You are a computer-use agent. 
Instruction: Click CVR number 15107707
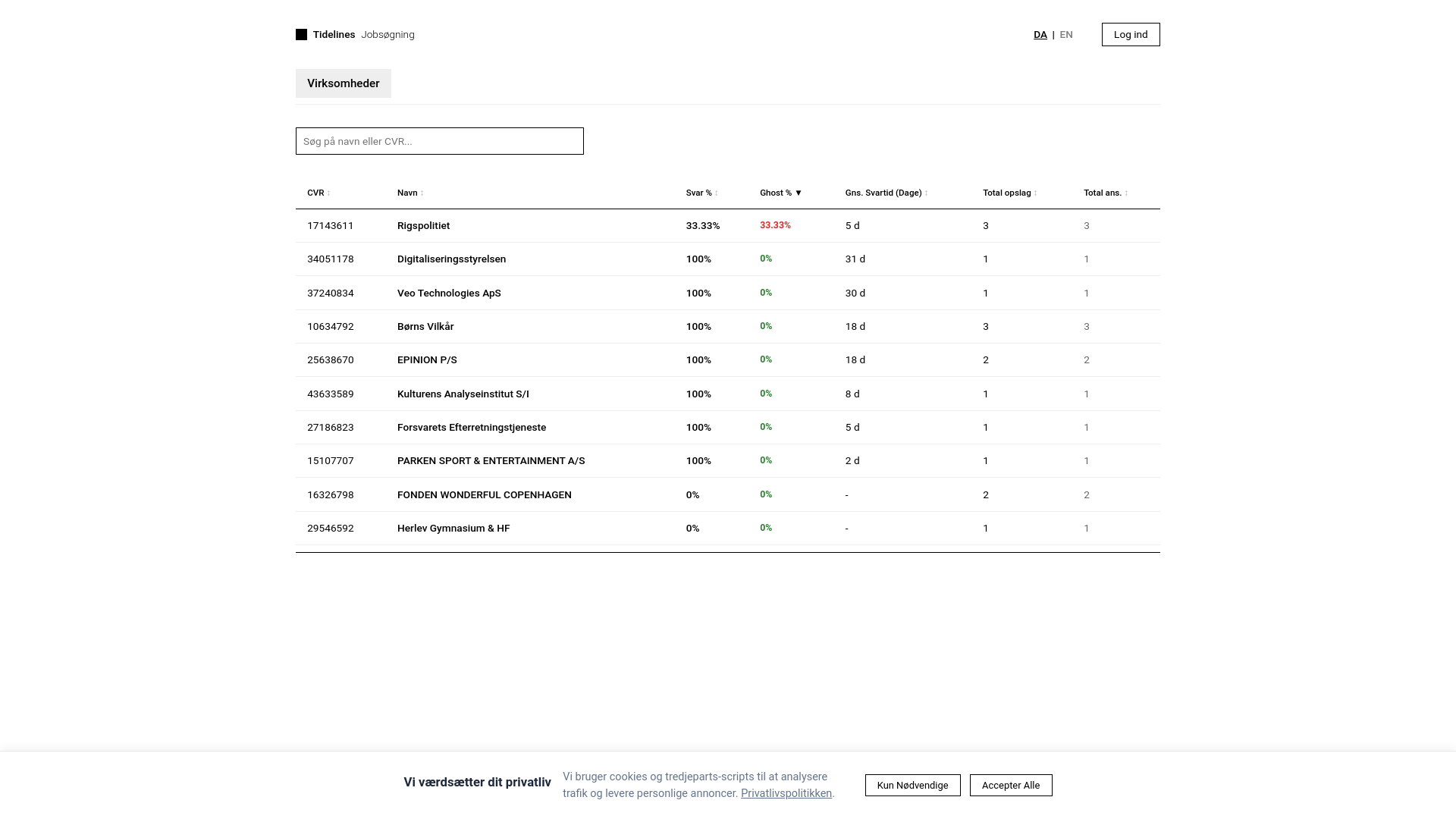coord(331,461)
